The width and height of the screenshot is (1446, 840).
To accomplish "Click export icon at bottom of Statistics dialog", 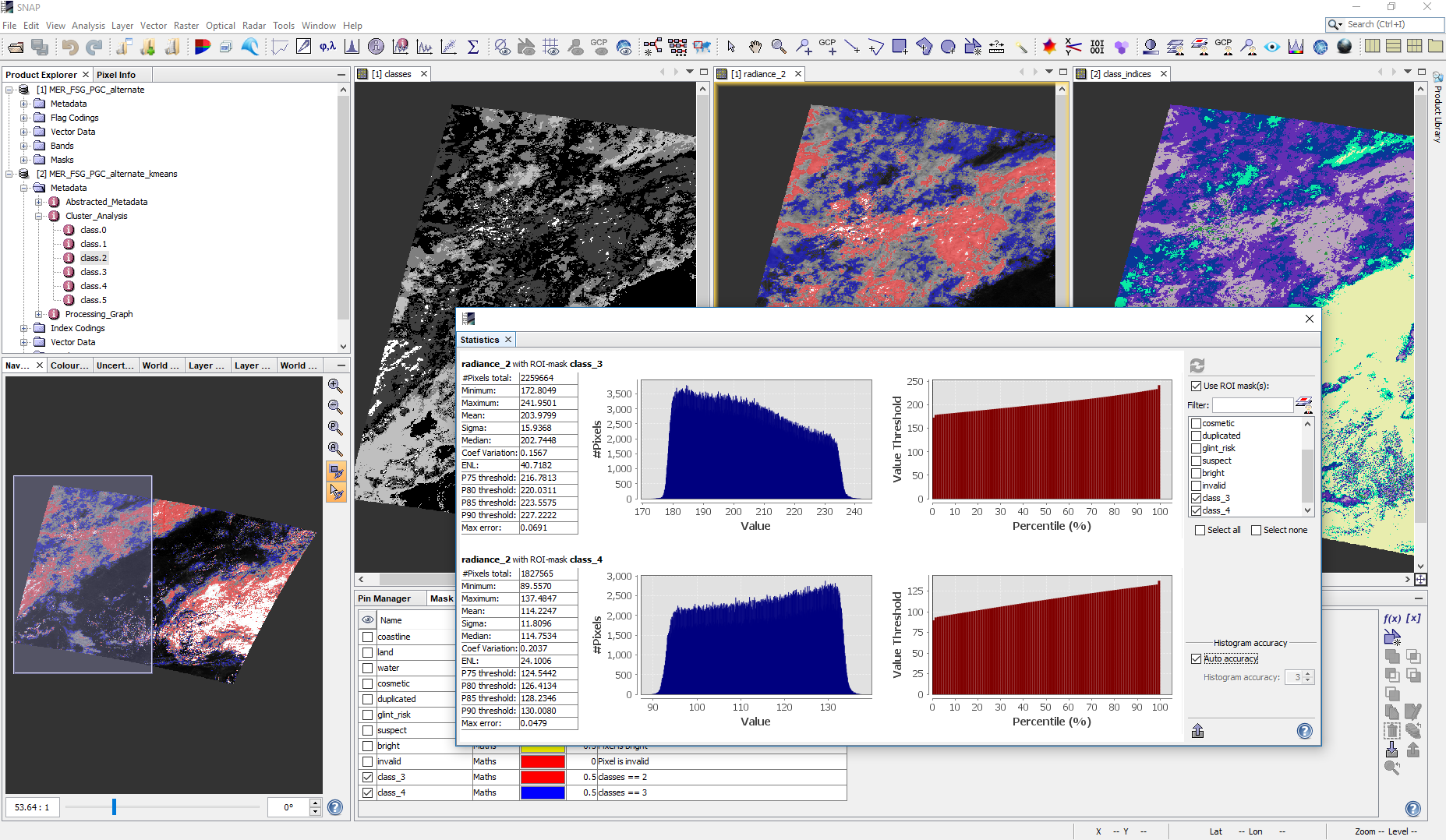I will pos(1197,731).
